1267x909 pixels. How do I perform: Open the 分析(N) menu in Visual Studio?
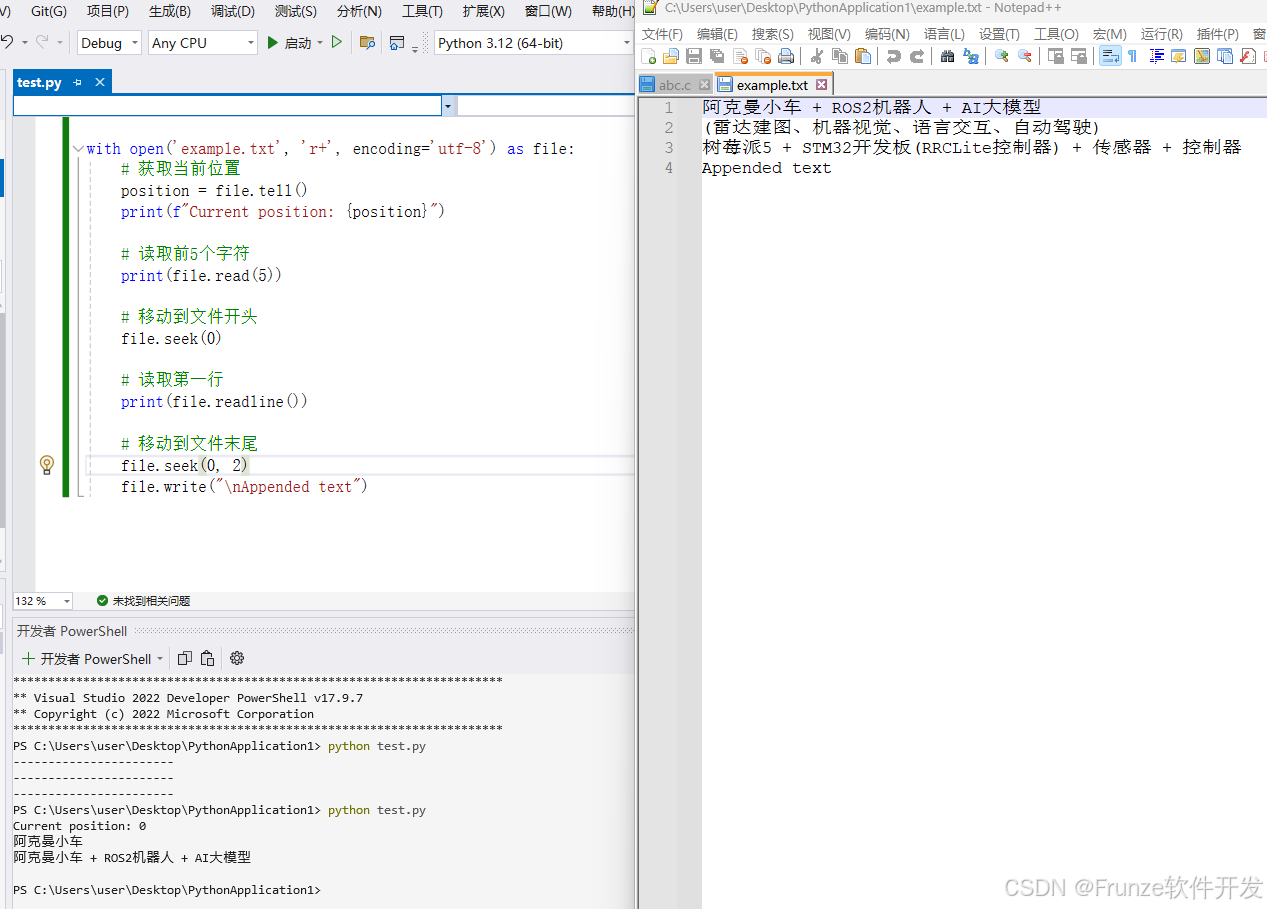tap(359, 11)
